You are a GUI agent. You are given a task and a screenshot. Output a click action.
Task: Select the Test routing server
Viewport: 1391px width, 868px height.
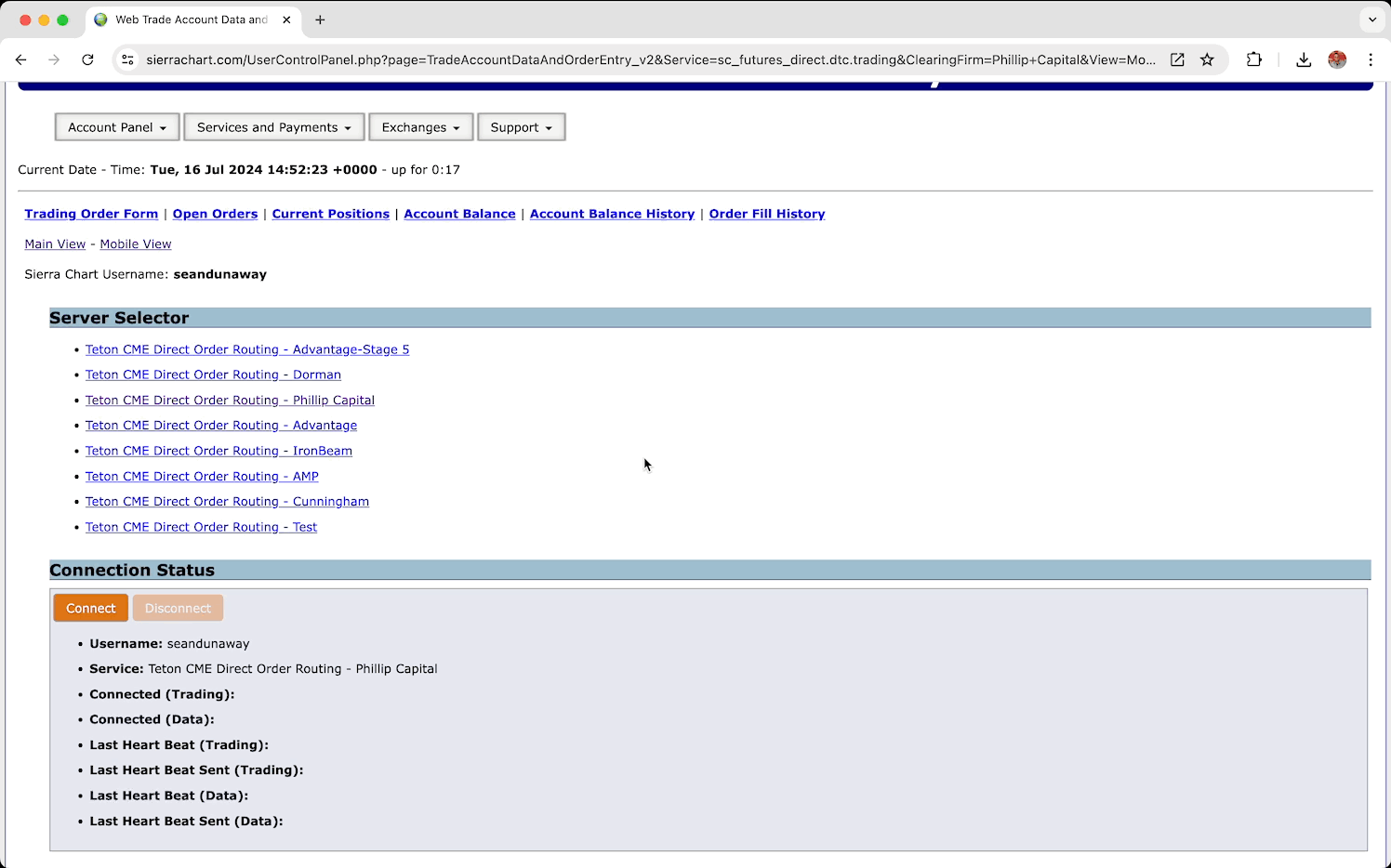click(201, 527)
